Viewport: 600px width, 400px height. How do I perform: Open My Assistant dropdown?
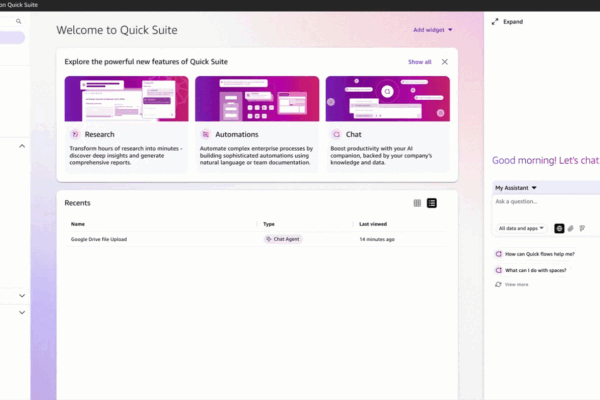coord(516,188)
